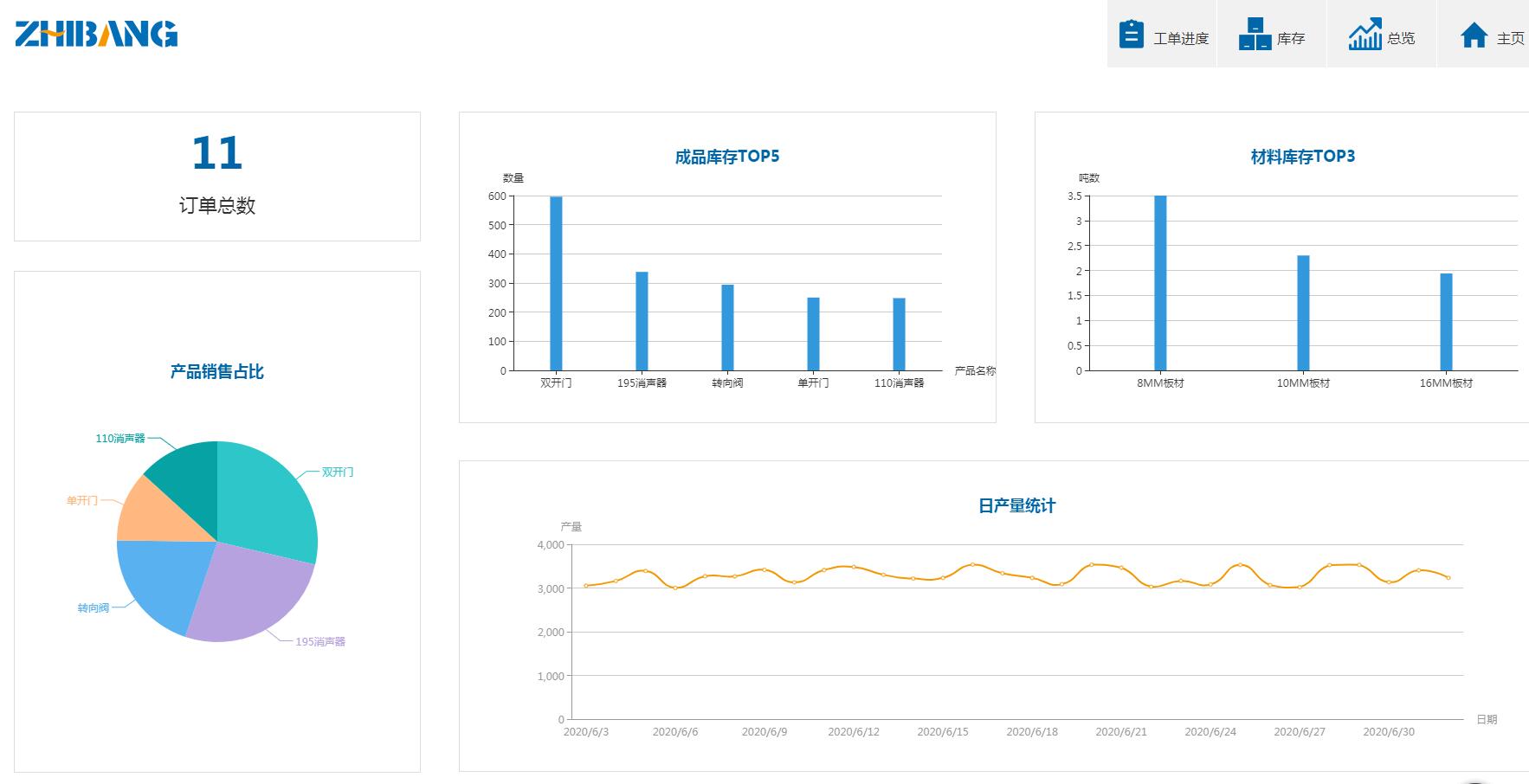This screenshot has width=1529, height=784.
Task: Click the 16MM板材 bar in materials chart
Action: pyautogui.click(x=1446, y=322)
